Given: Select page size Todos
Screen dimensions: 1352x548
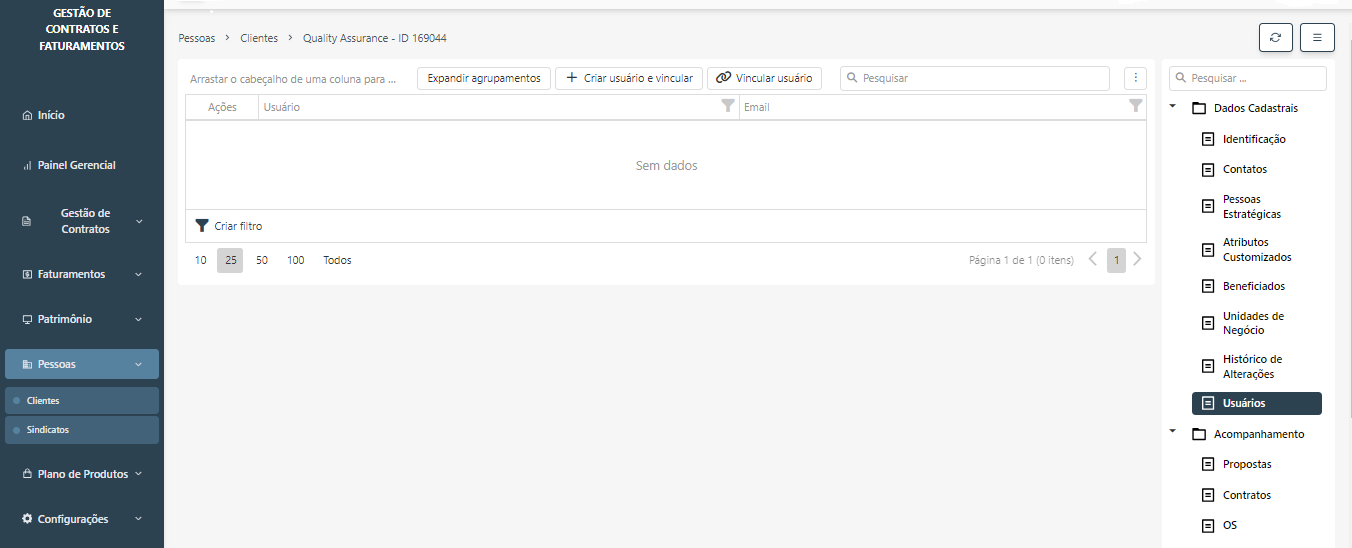Looking at the screenshot, I should click(337, 260).
